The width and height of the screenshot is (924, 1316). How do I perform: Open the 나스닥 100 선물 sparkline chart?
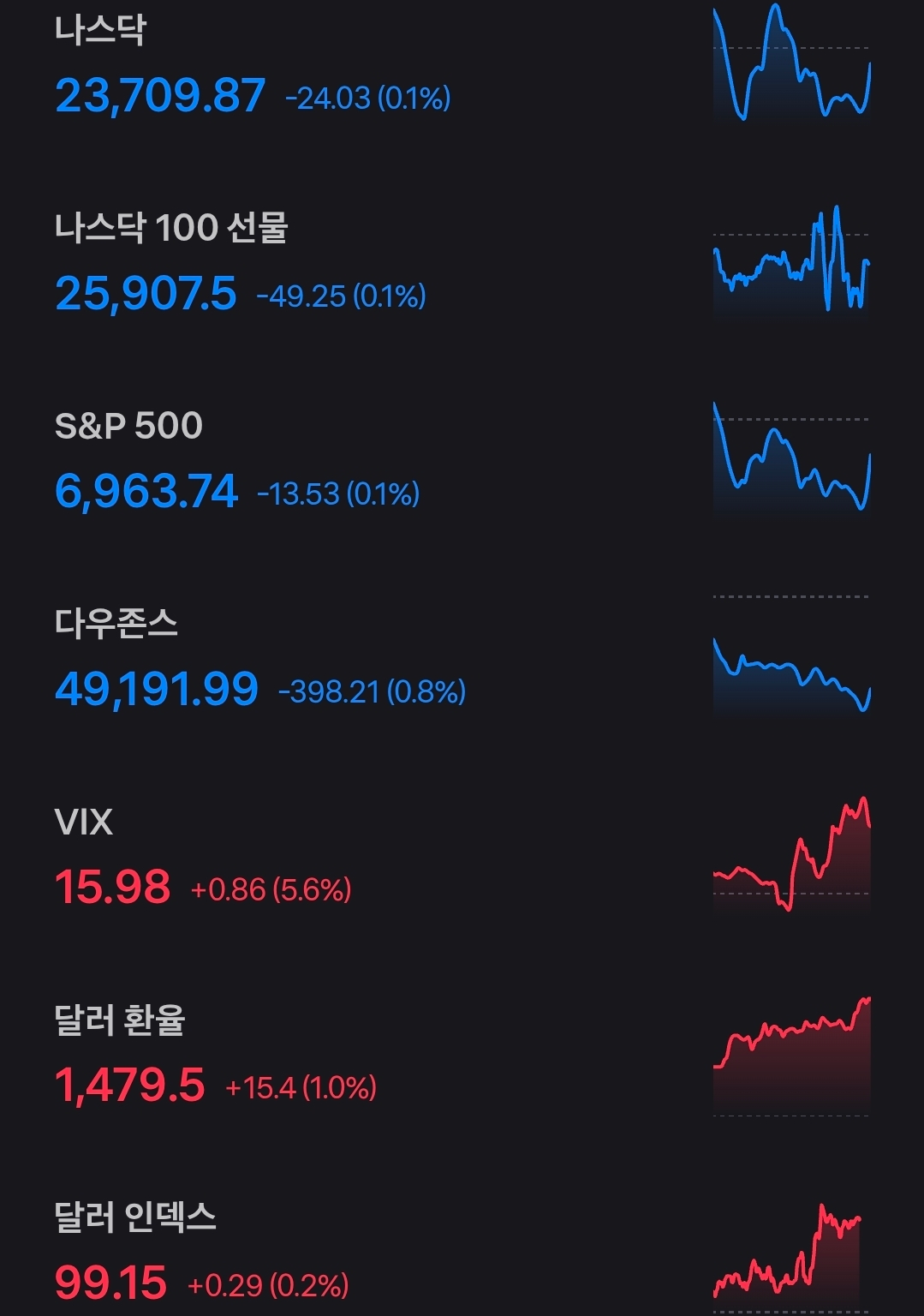click(791, 260)
